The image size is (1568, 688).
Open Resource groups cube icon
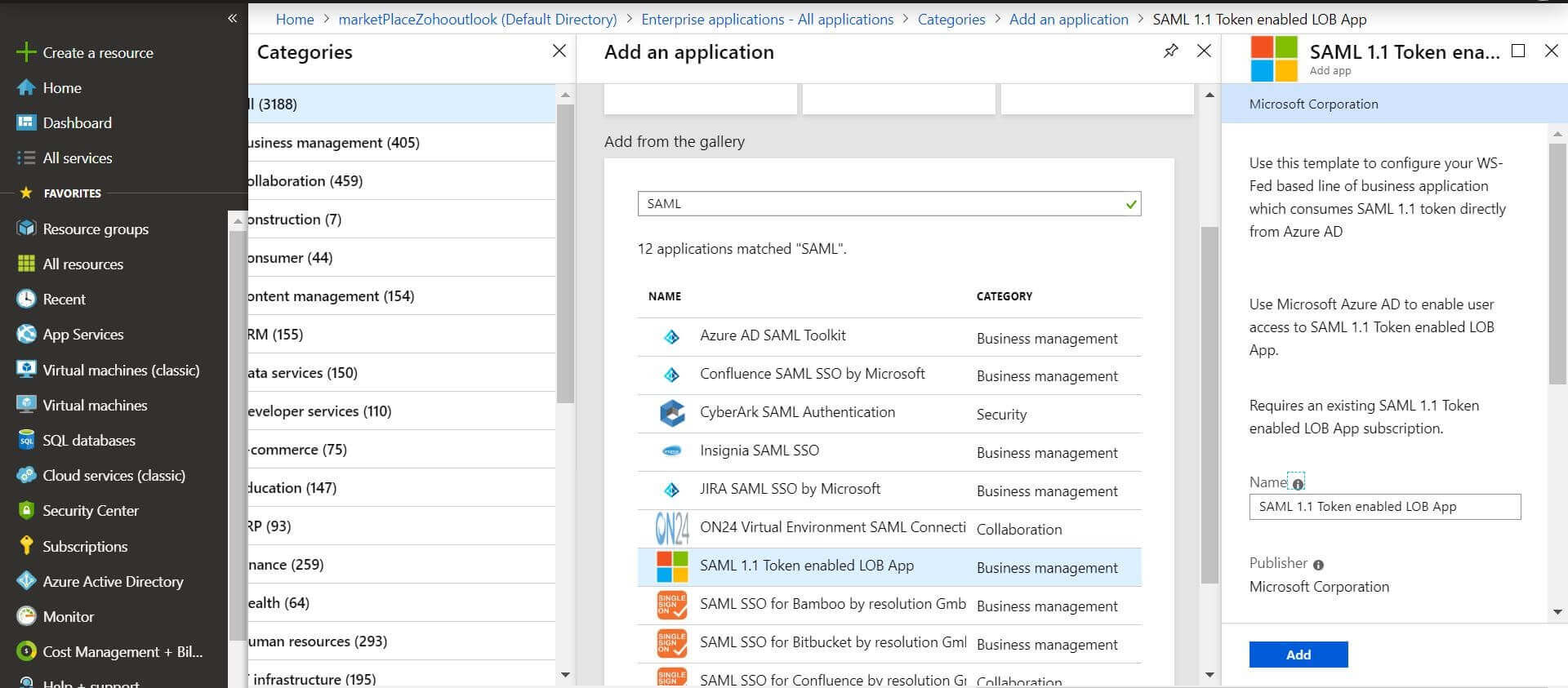coord(26,229)
